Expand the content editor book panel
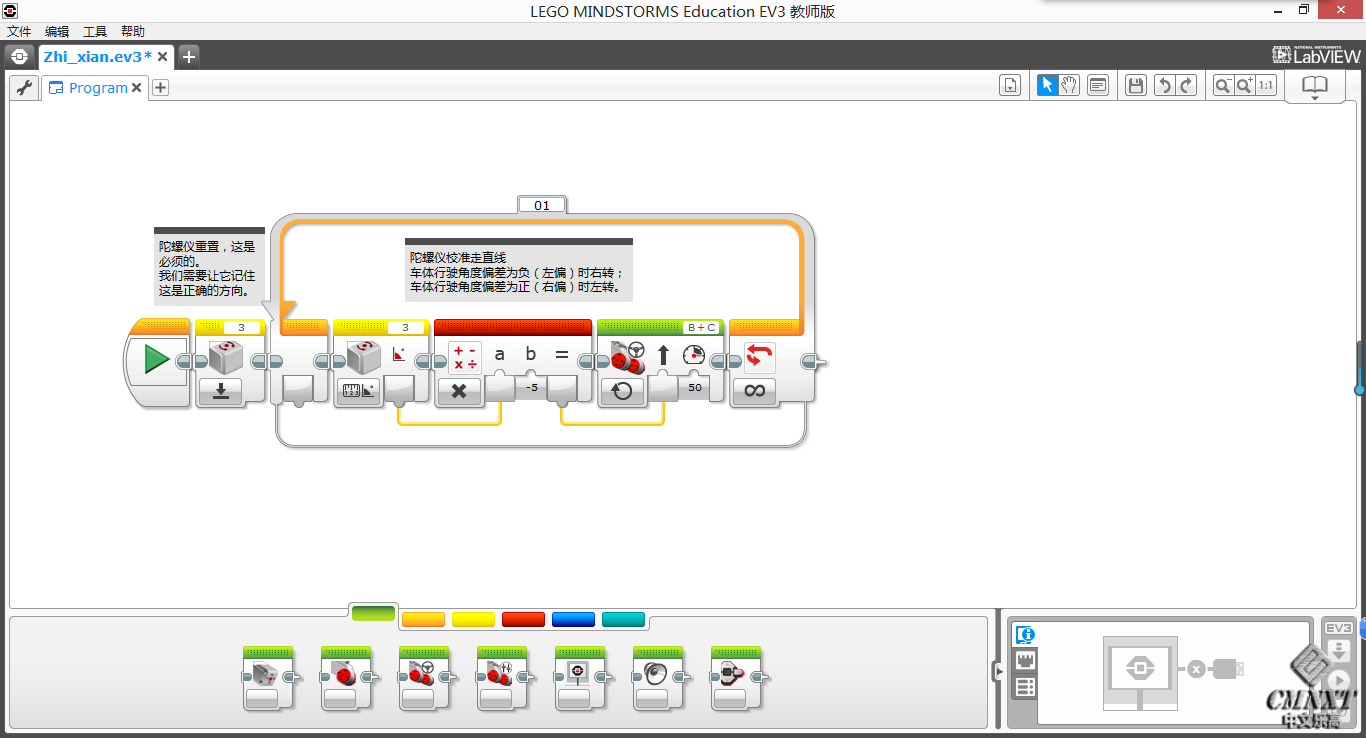This screenshot has height=738, width=1366. [1314, 87]
